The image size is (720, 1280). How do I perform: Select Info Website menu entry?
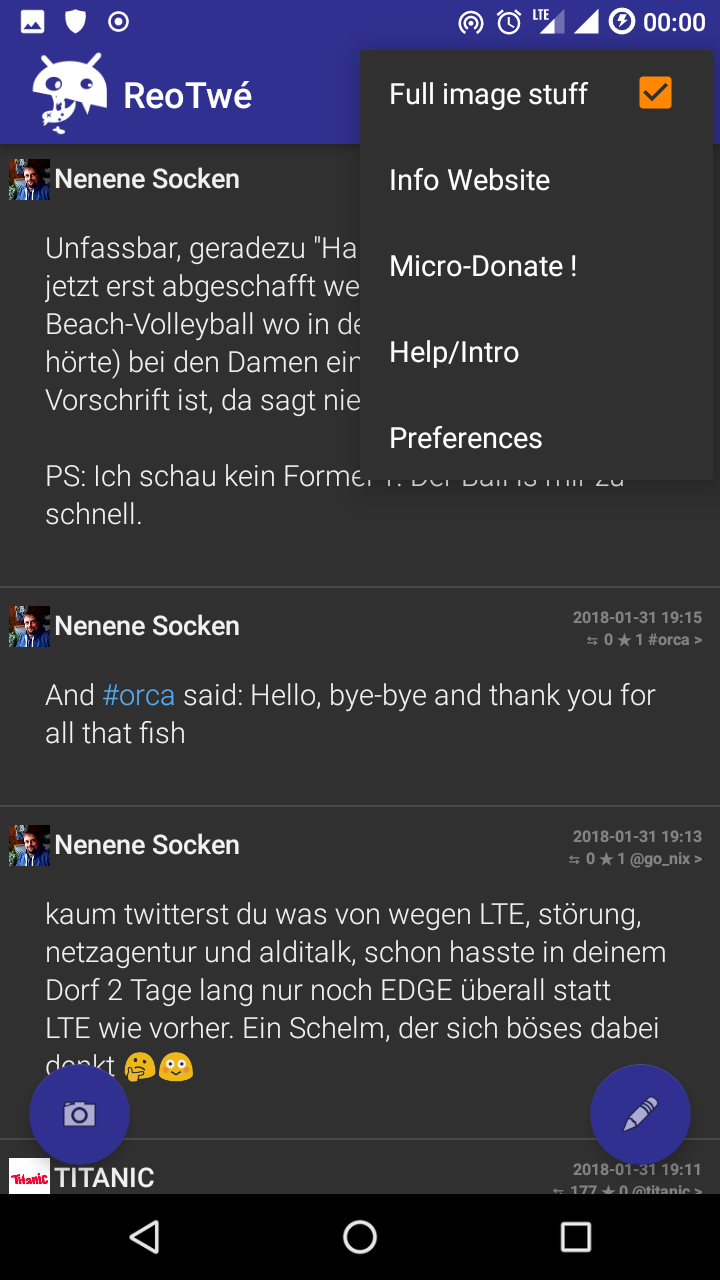click(x=469, y=180)
